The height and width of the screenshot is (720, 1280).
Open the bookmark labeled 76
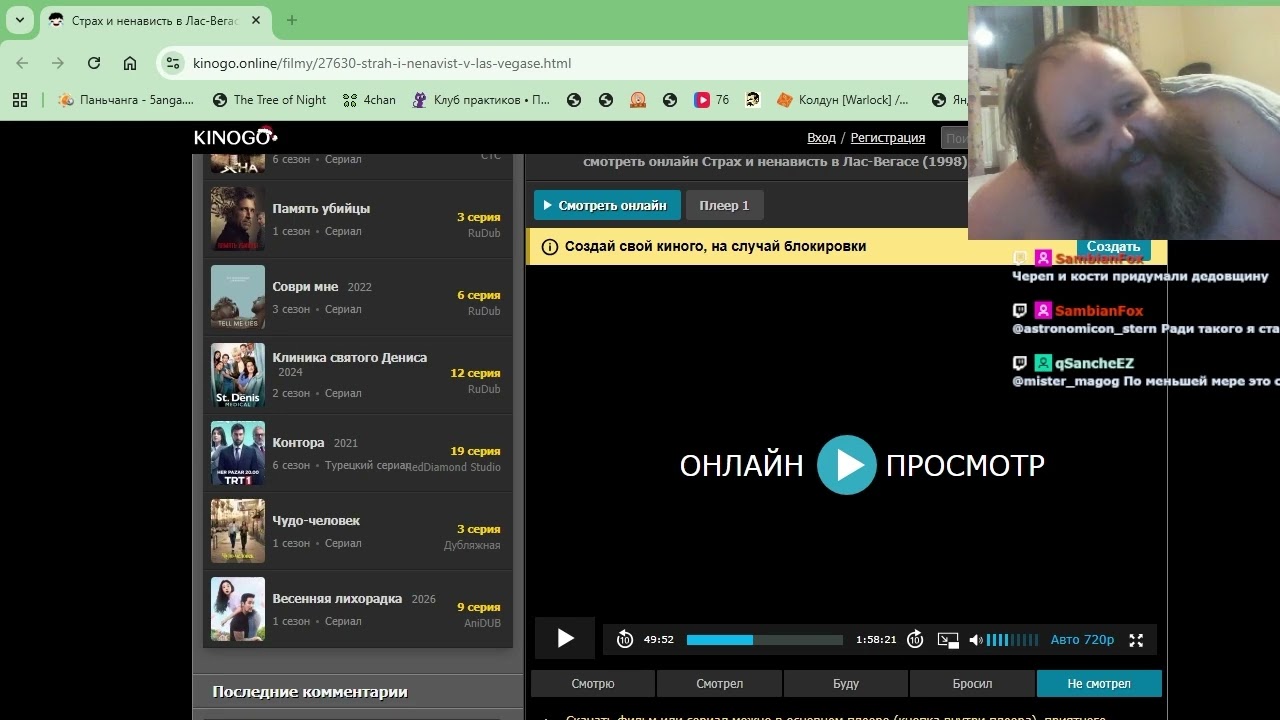coord(712,100)
